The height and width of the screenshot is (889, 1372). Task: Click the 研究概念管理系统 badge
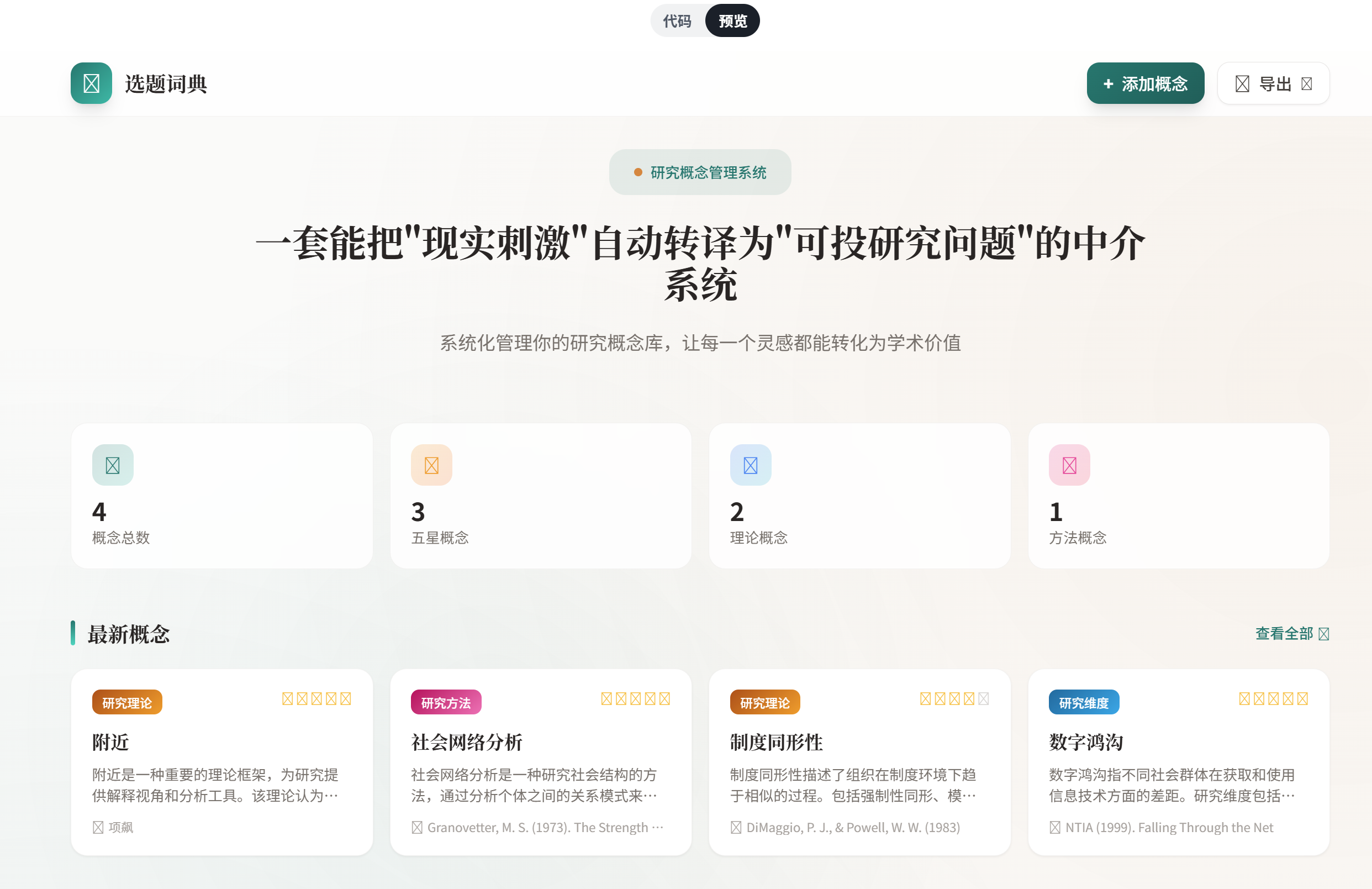(x=700, y=172)
